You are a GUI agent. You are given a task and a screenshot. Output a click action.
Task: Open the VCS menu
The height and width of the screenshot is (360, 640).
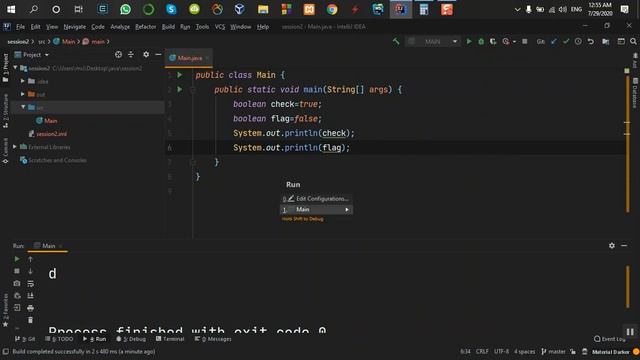(x=220, y=27)
